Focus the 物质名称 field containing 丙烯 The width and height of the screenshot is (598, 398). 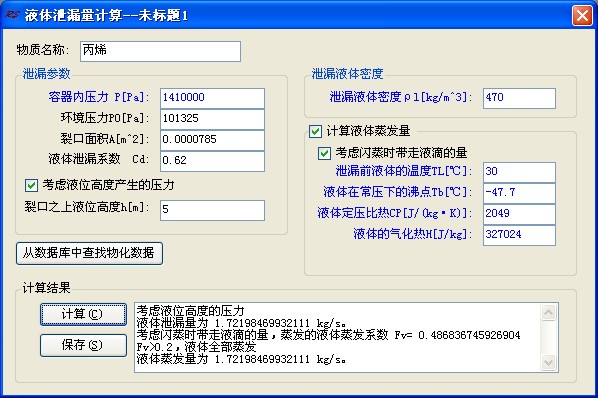click(161, 51)
